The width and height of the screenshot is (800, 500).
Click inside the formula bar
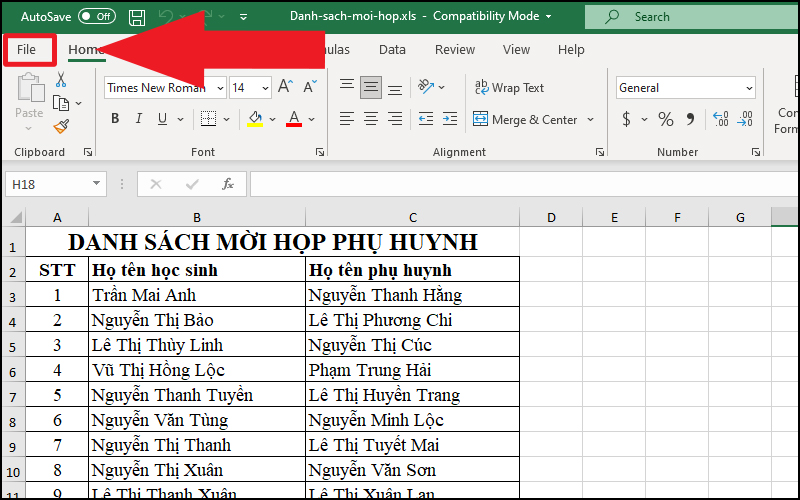(524, 184)
